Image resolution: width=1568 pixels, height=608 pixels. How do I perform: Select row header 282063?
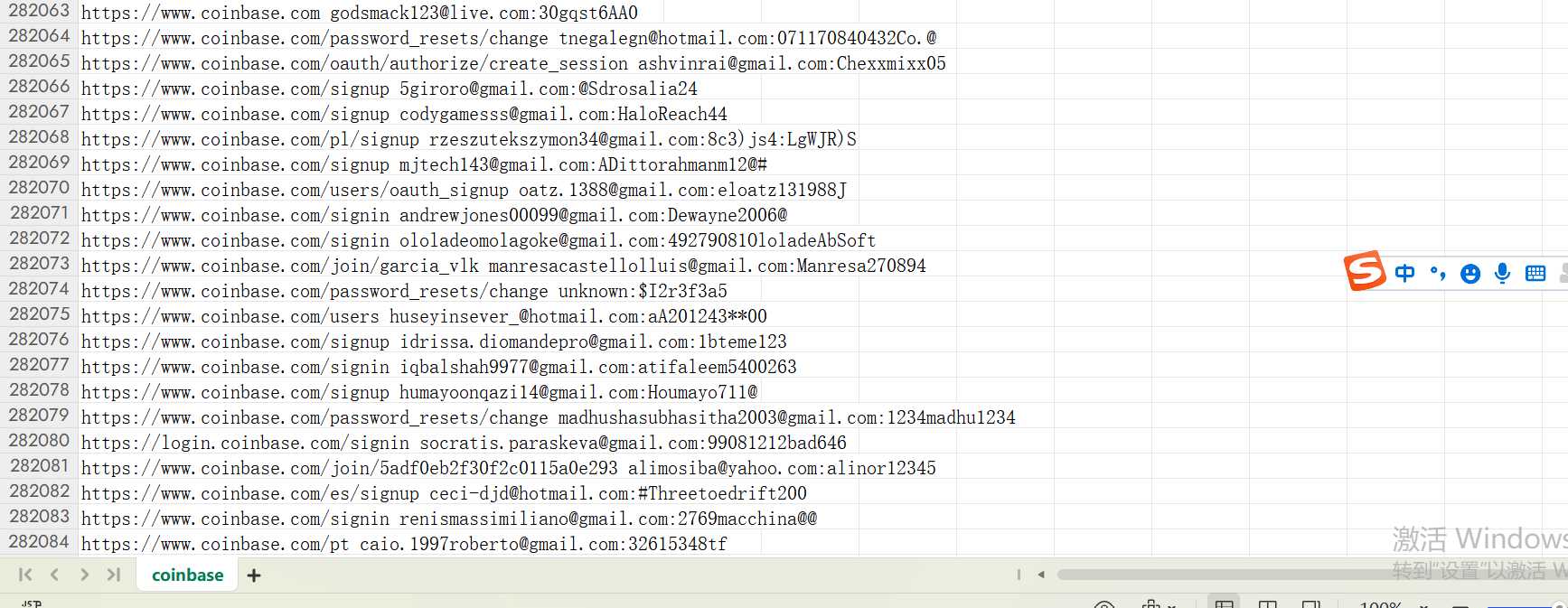[x=39, y=11]
